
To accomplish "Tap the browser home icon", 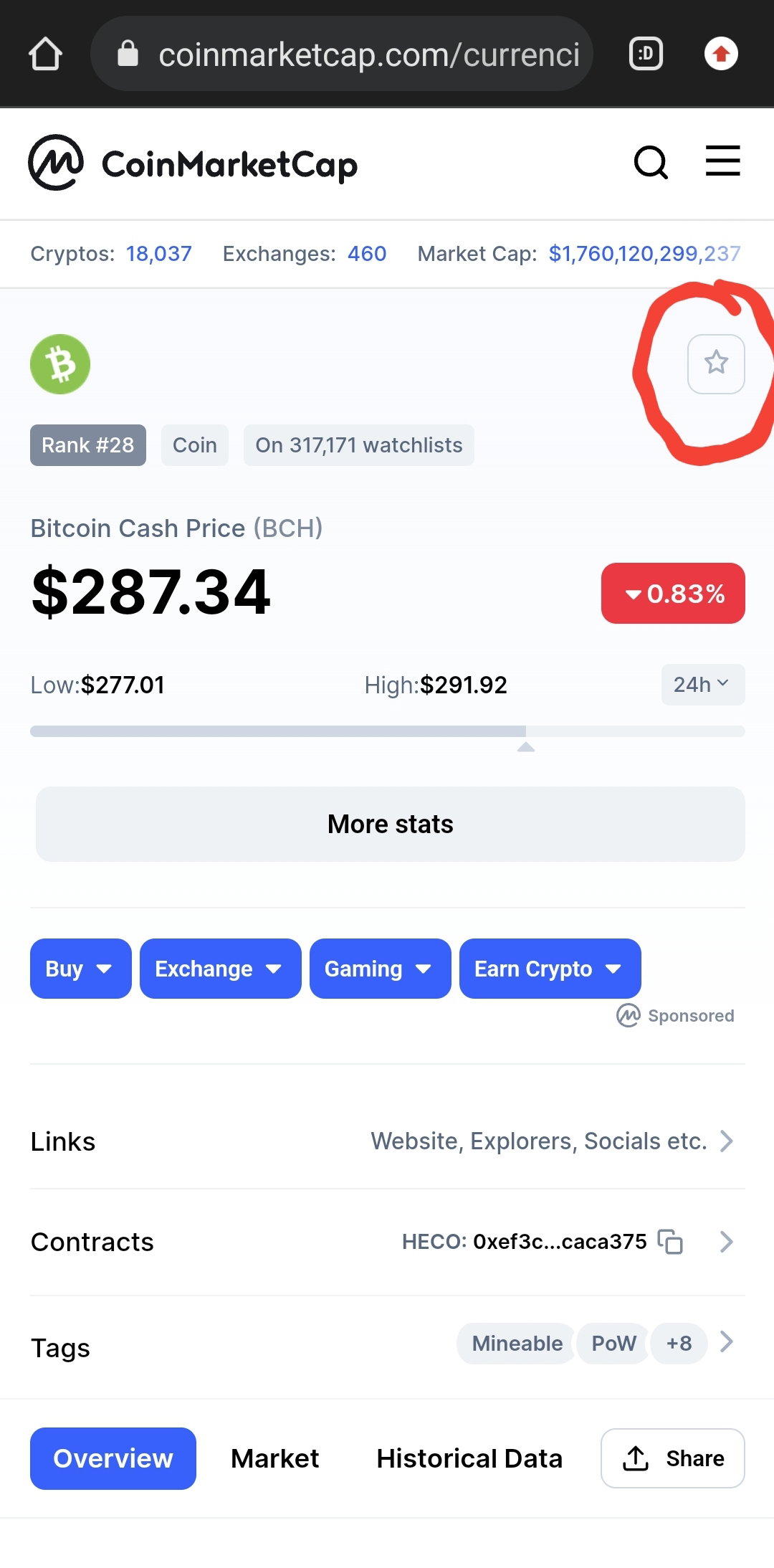I will point(45,54).
